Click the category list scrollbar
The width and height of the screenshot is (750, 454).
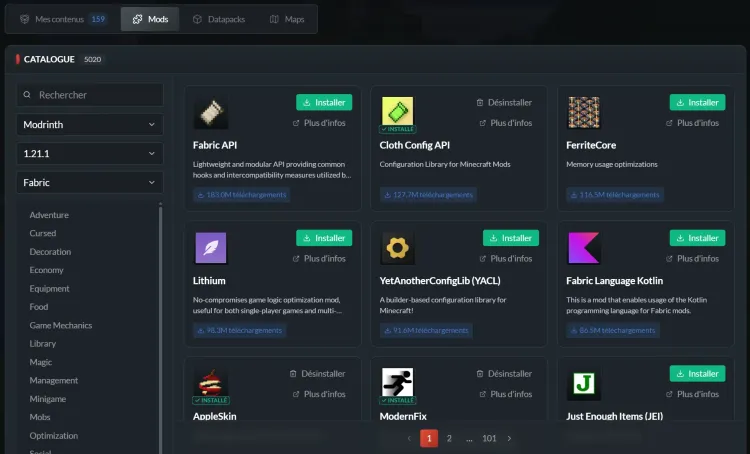point(160,328)
